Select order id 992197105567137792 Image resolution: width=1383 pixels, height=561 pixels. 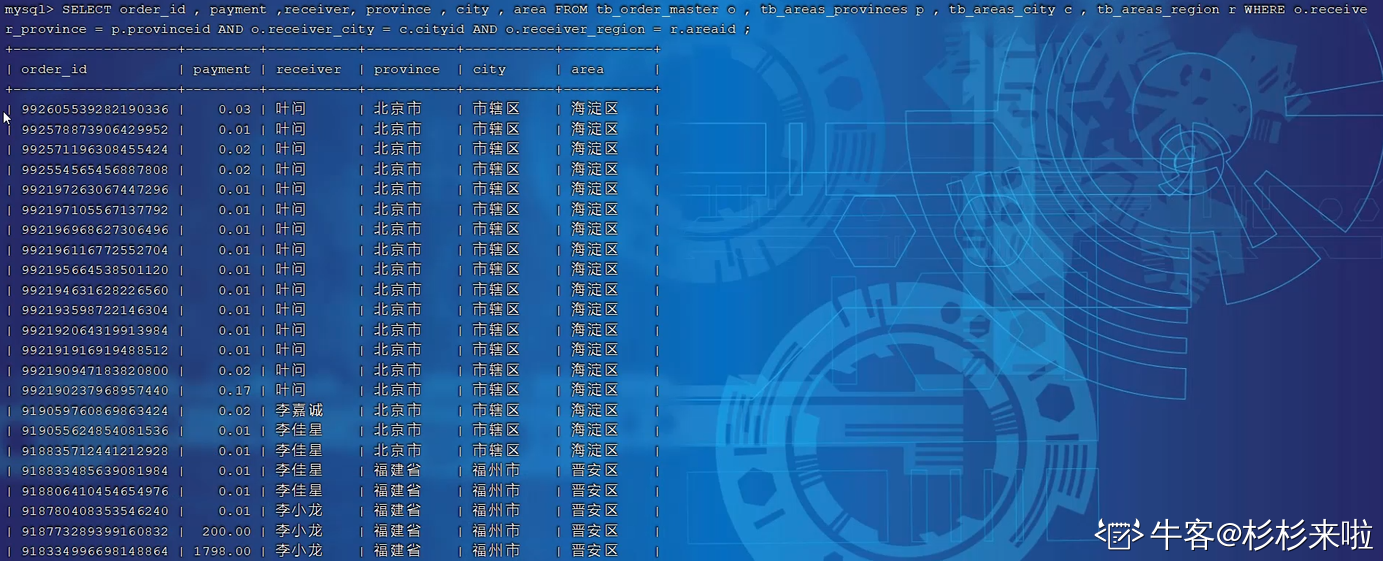(95, 210)
